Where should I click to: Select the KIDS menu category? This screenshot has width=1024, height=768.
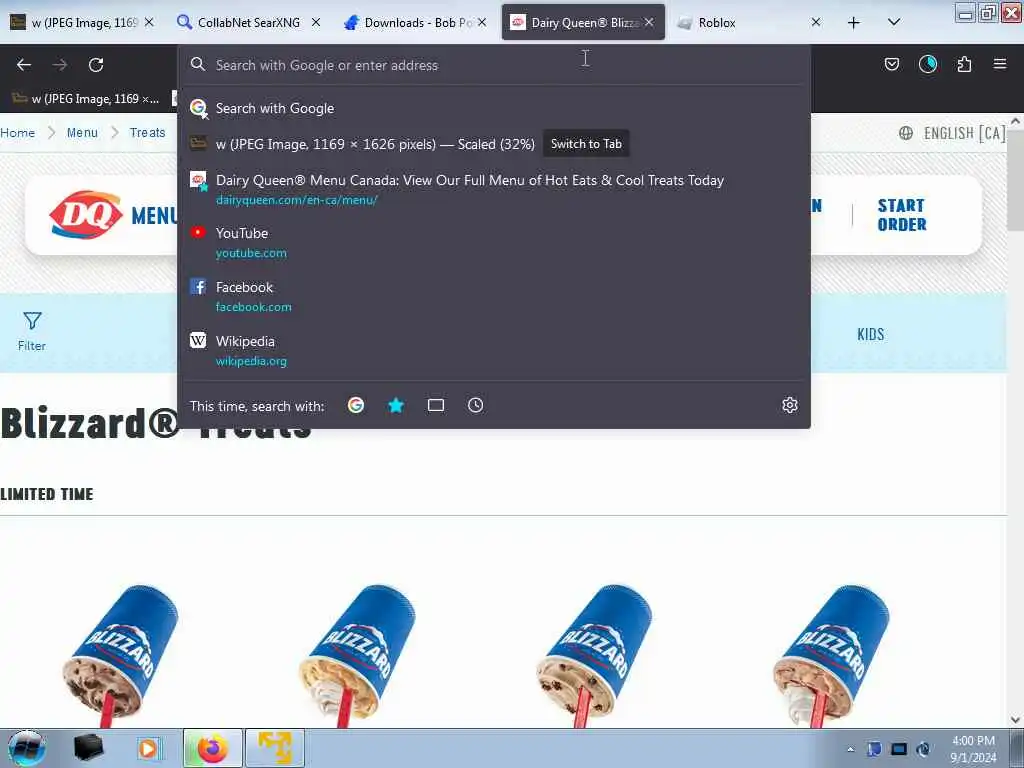click(x=871, y=334)
